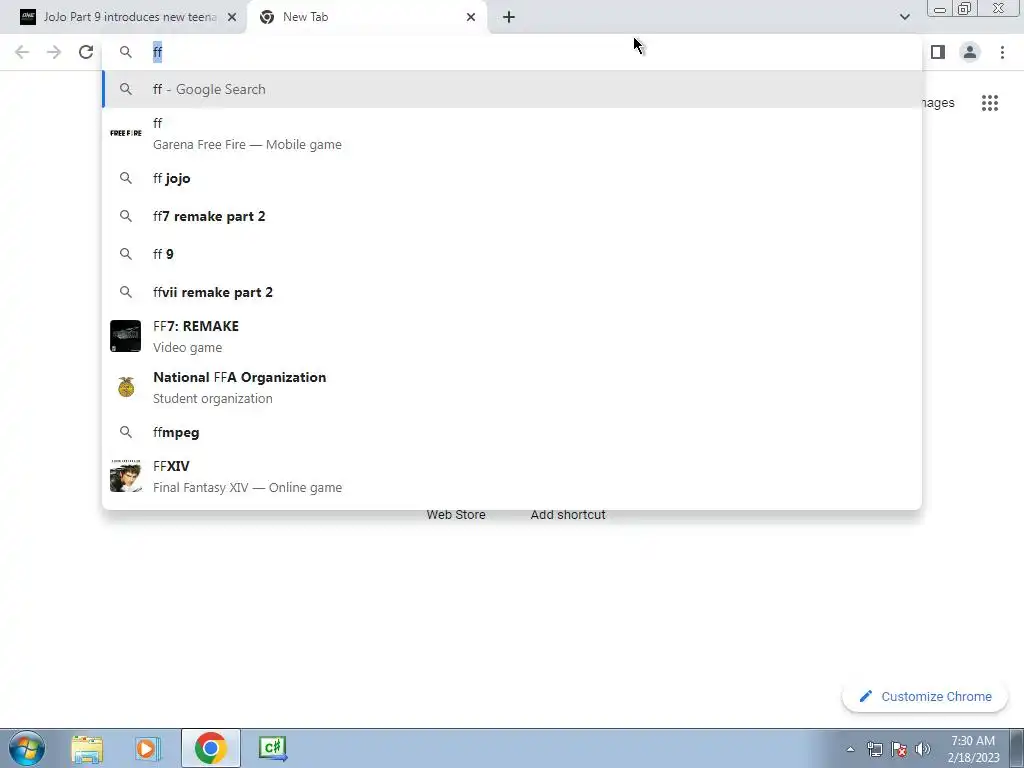Open the Web Store shortcut
The width and height of the screenshot is (1024, 768).
(x=456, y=515)
